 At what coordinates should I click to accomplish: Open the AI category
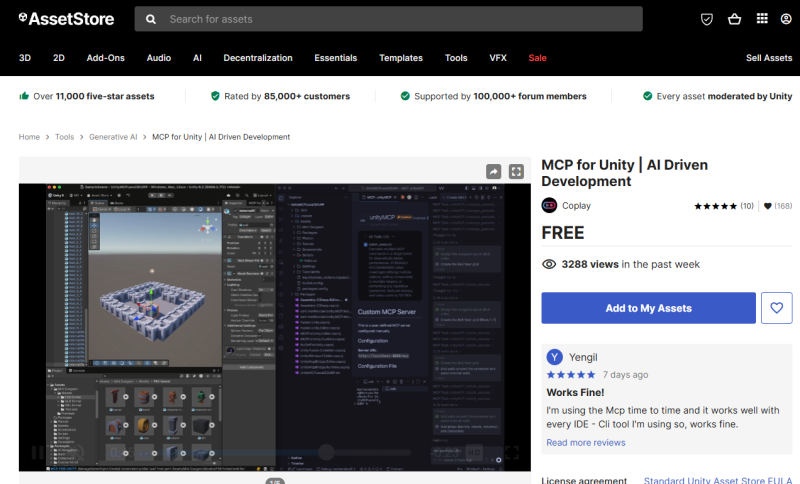197,58
